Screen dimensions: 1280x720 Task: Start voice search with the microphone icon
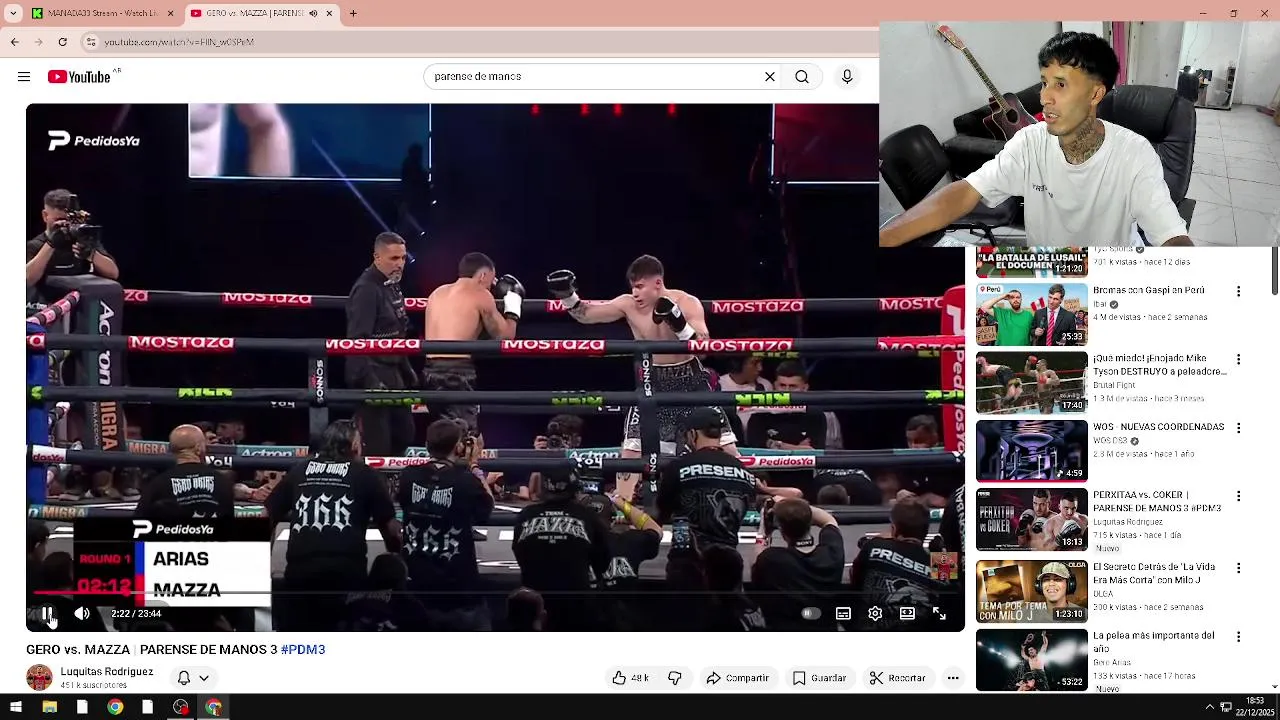[847, 76]
